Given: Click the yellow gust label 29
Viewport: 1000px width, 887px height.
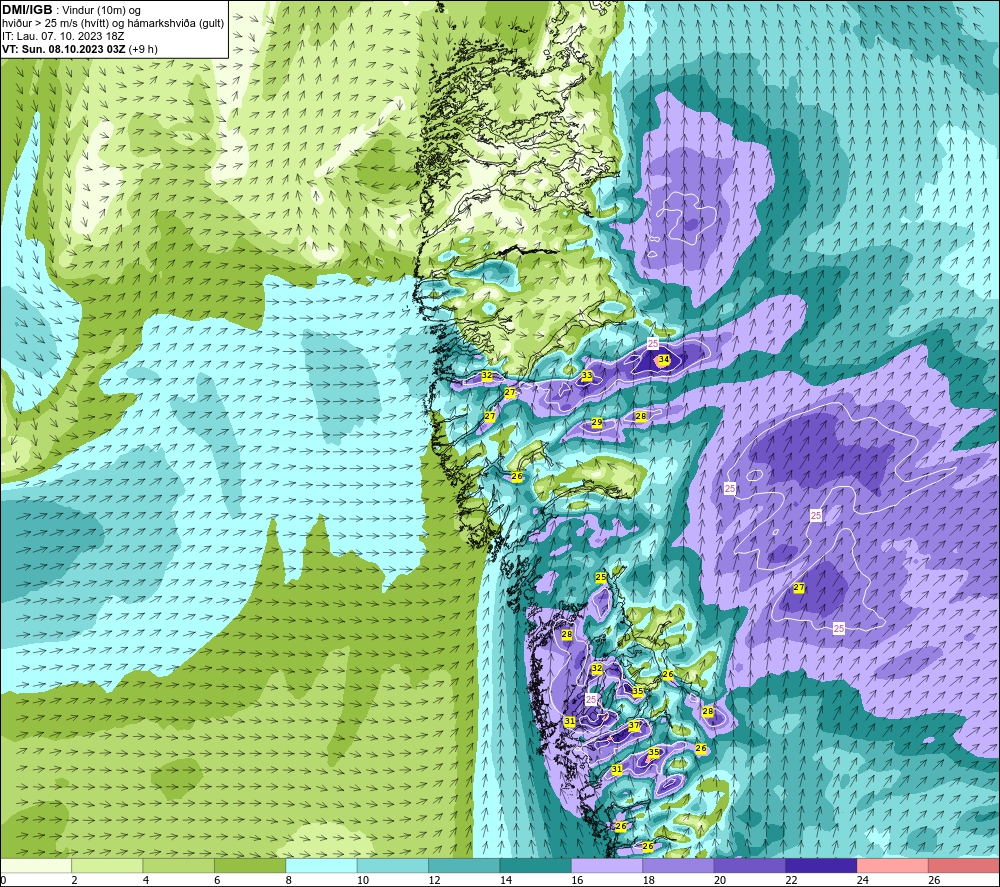Looking at the screenshot, I should pos(596,422).
